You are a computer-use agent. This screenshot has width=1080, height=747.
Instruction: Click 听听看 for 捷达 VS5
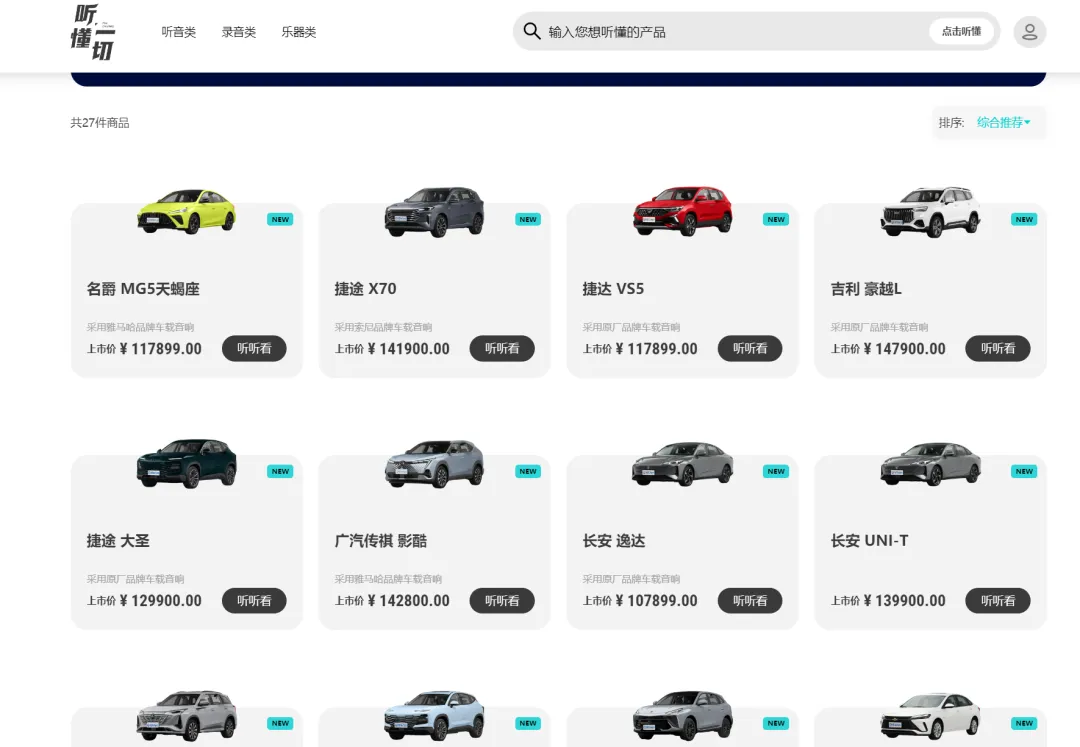(750, 348)
